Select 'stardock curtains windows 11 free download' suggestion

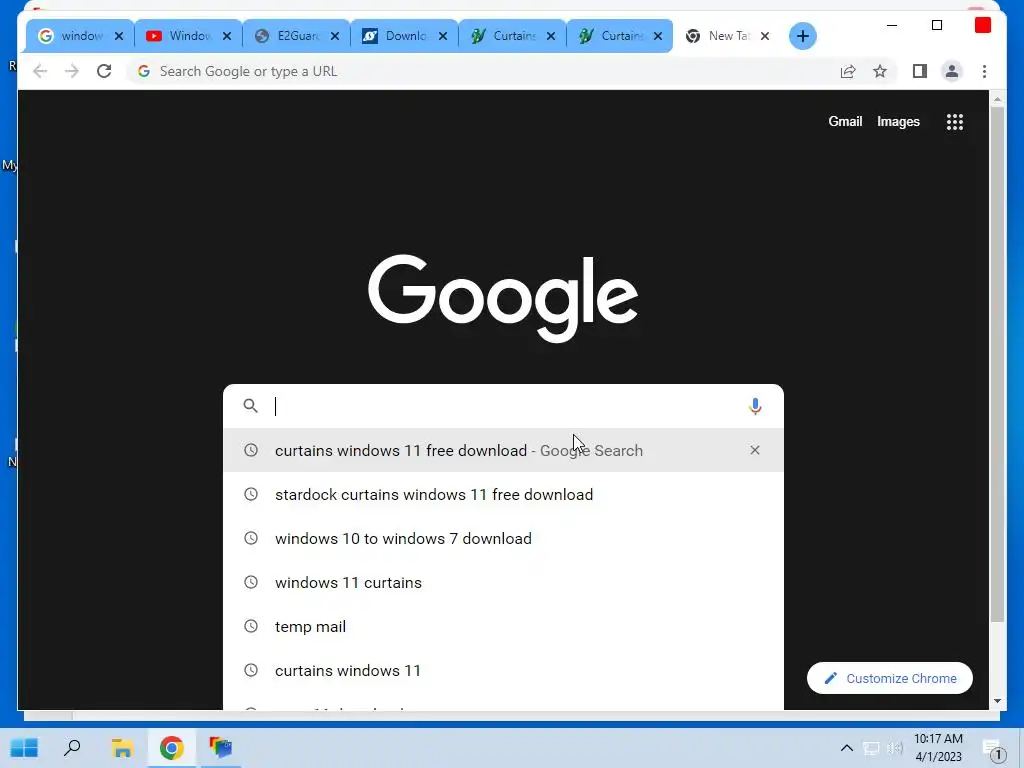(x=503, y=494)
